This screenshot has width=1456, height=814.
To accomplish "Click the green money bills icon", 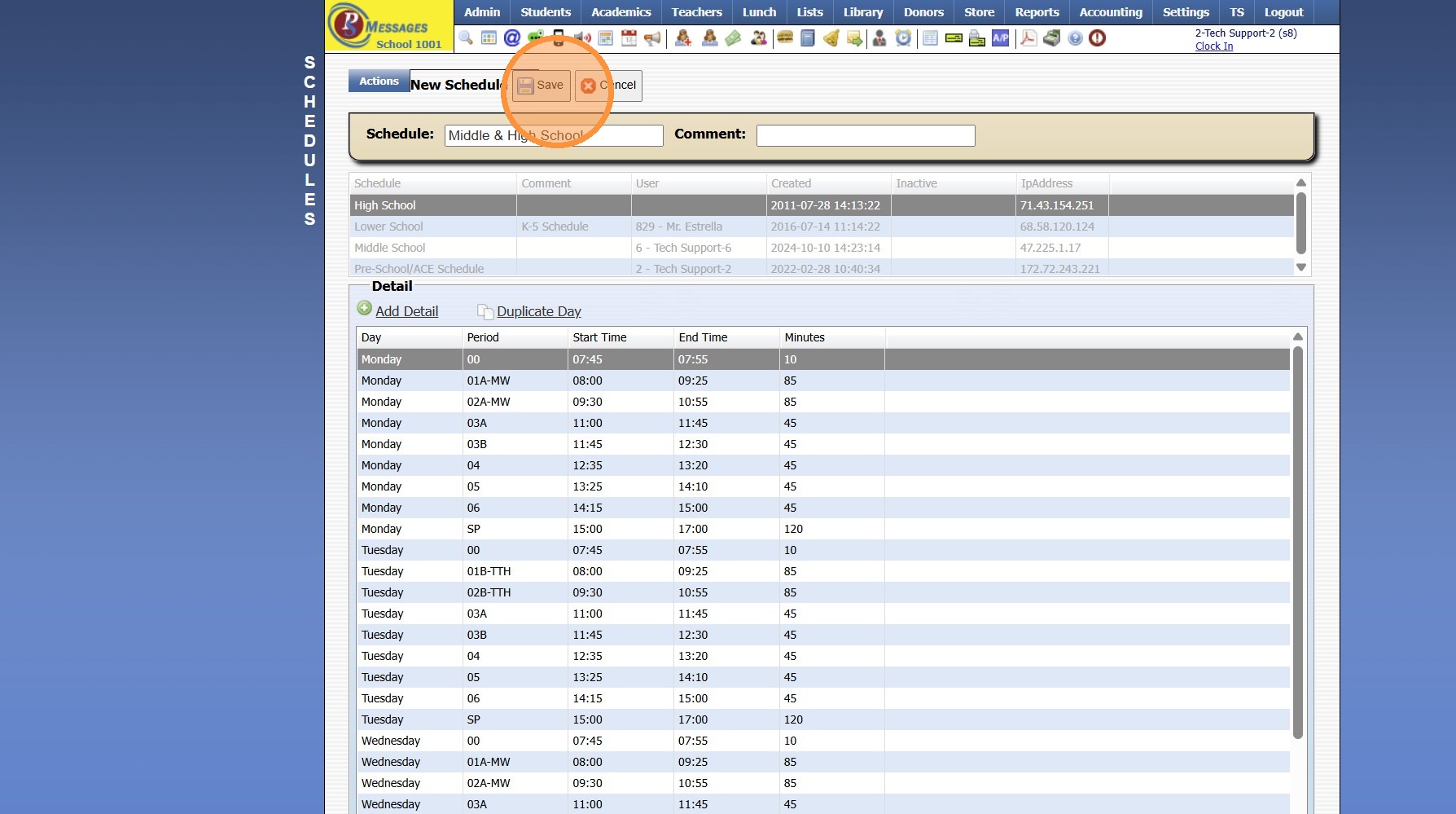I will click(733, 38).
